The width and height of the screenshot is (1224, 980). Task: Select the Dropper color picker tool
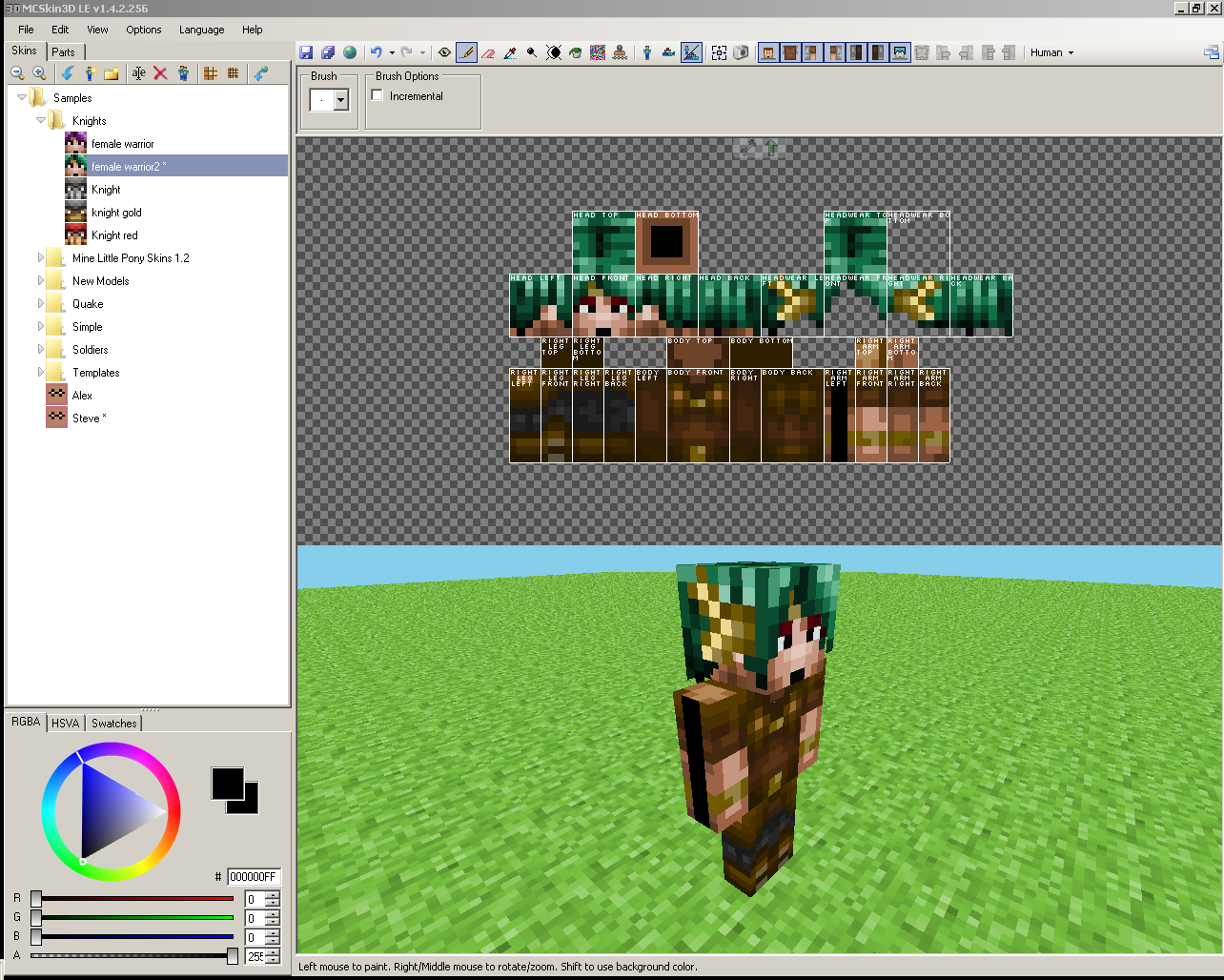coord(510,53)
